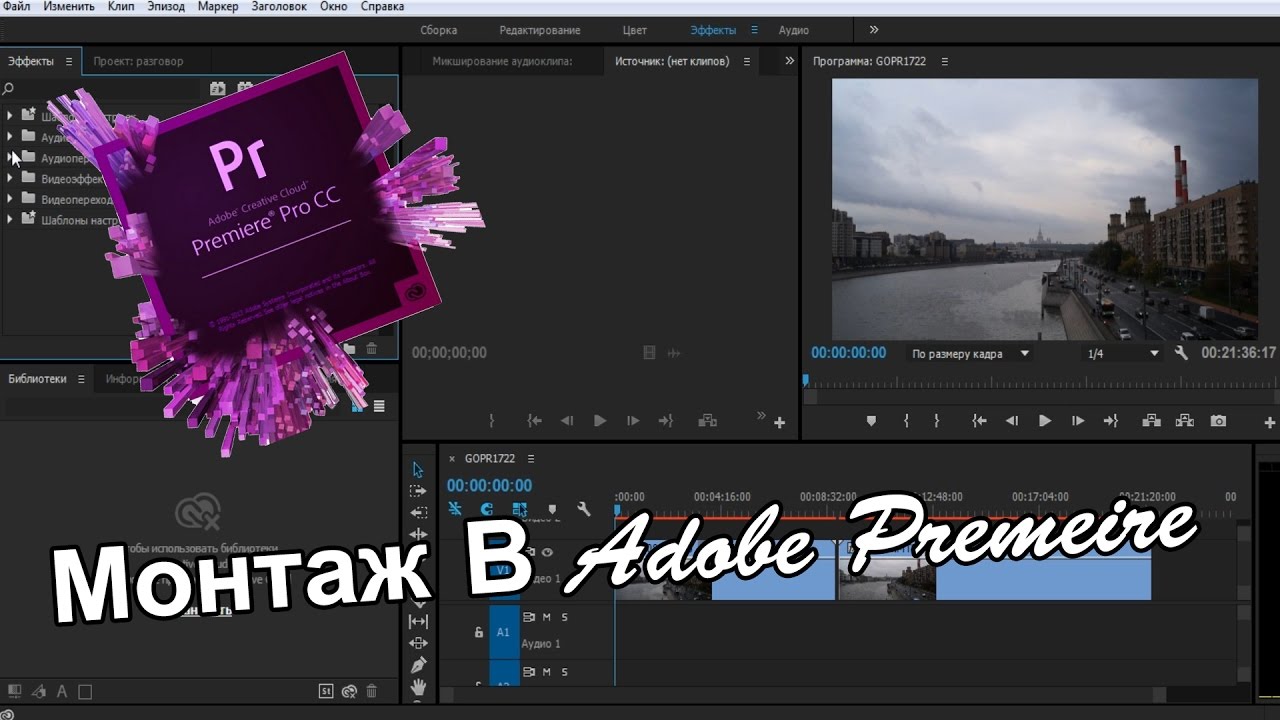
Task: Open Source monitor button editor plus
Action: point(779,423)
